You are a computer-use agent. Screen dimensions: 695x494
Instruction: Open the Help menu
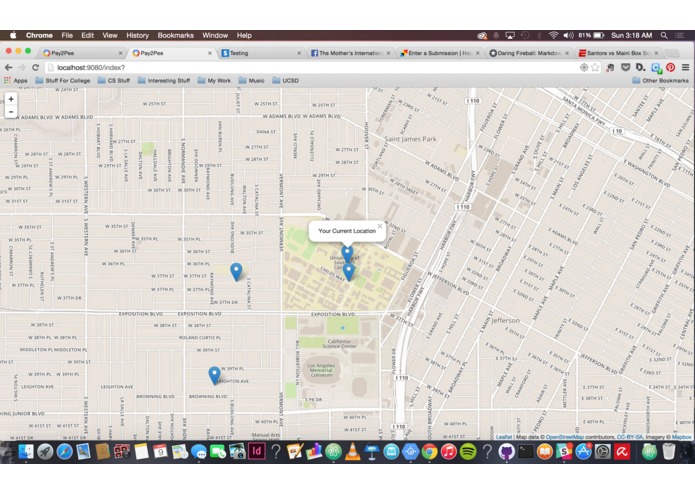(x=244, y=35)
